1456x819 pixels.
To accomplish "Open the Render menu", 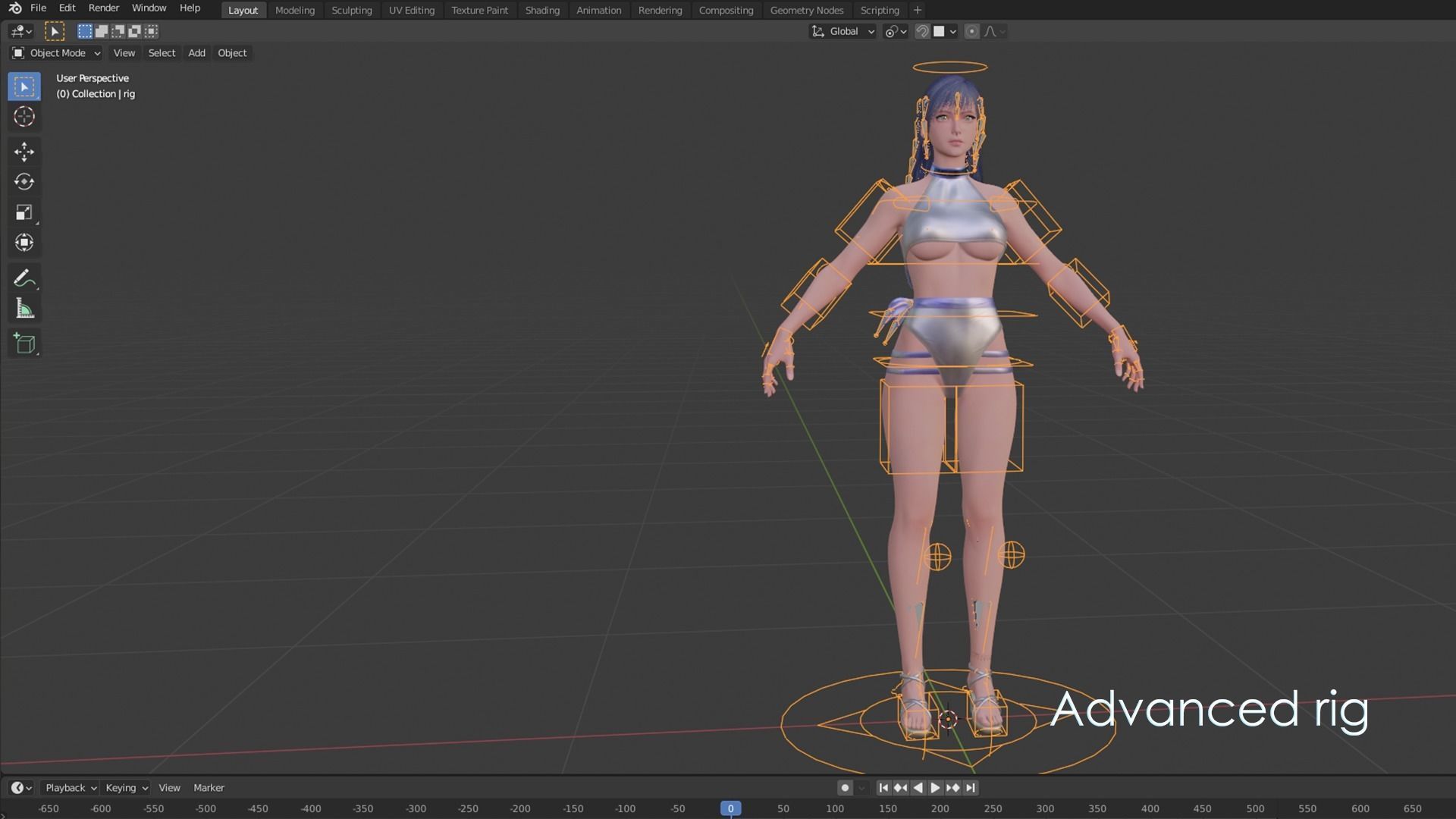I will point(104,8).
